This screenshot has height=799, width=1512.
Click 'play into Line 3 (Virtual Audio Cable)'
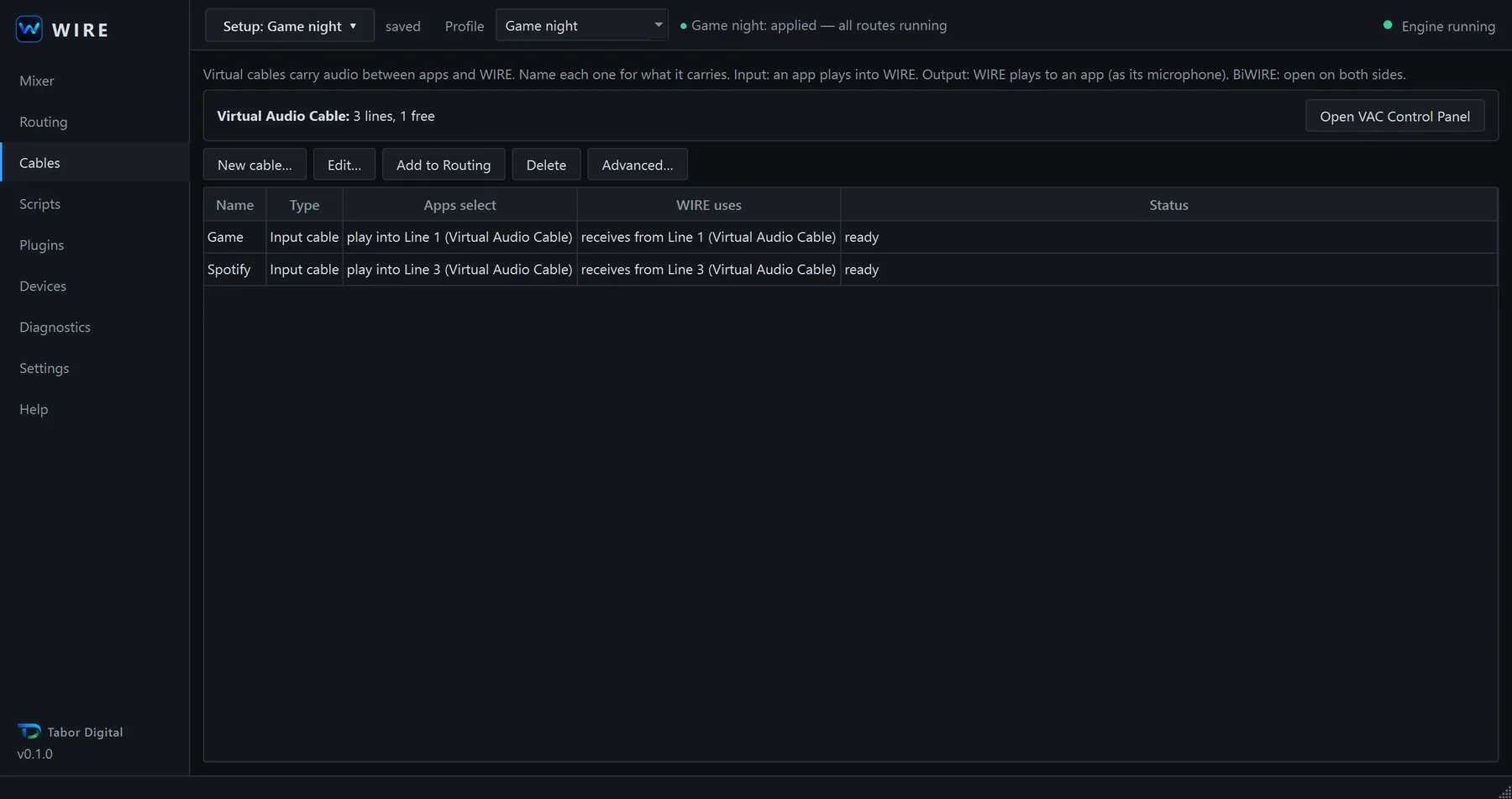pos(459,270)
